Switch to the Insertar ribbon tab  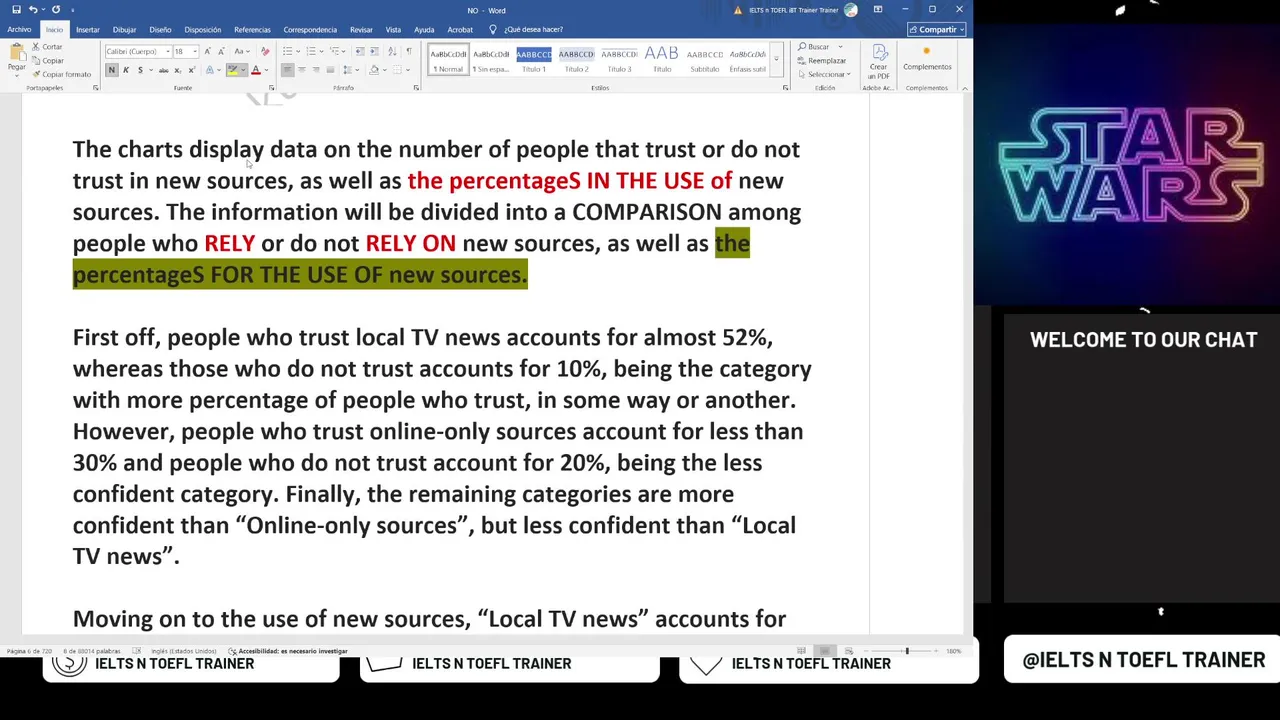87,29
